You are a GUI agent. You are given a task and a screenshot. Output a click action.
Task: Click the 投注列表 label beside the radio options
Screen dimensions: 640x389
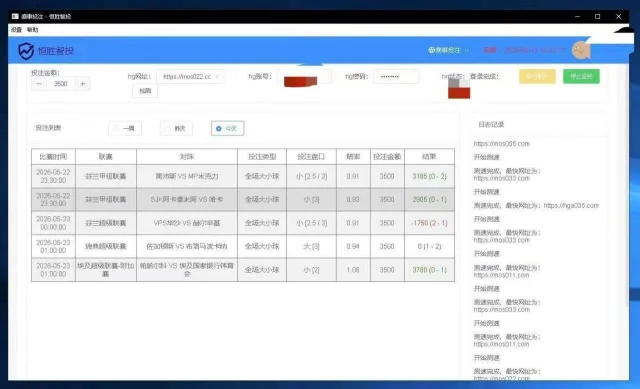(48, 128)
